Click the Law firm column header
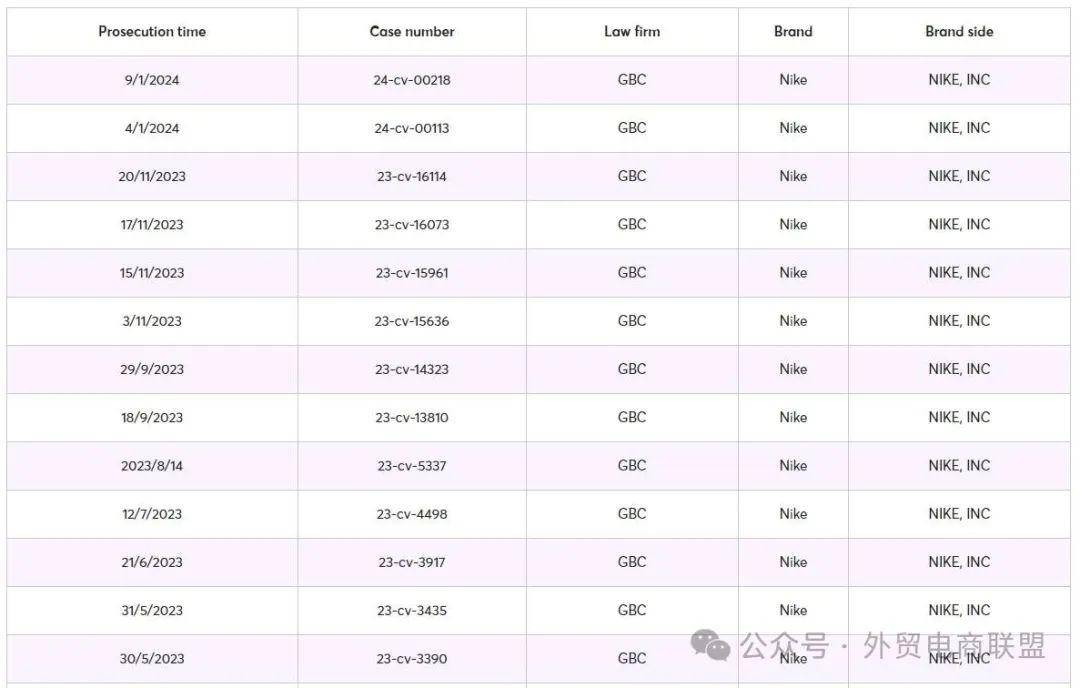The width and height of the screenshot is (1080, 688). coord(632,32)
